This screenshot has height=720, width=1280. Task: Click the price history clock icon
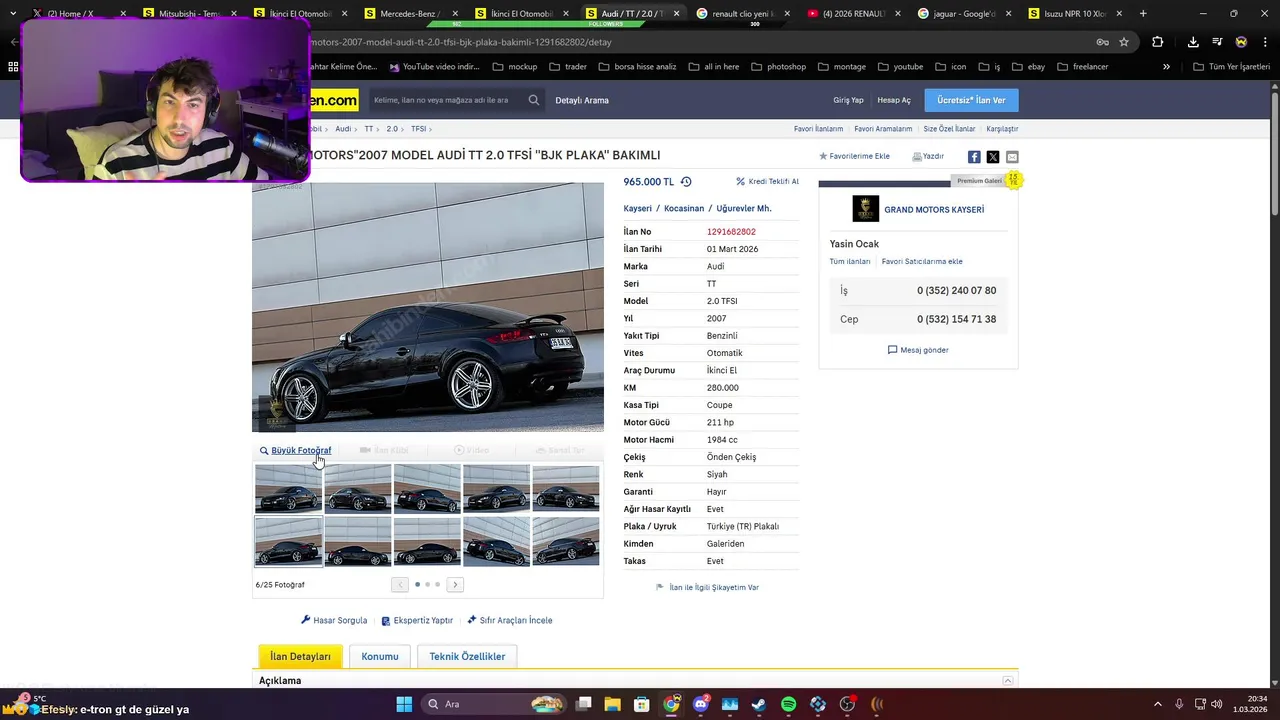[686, 182]
